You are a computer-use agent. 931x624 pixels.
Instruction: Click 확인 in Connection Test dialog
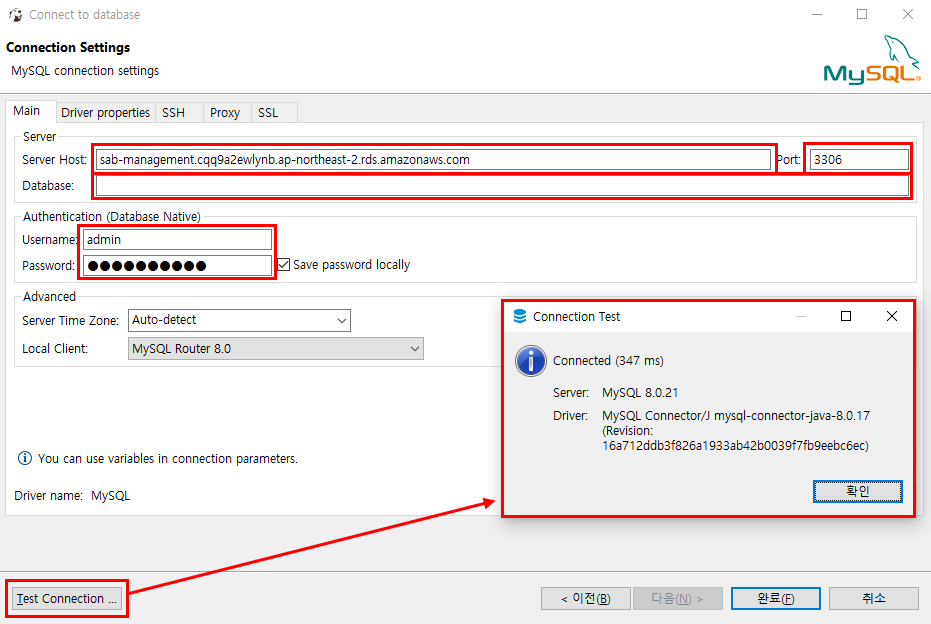point(857,492)
